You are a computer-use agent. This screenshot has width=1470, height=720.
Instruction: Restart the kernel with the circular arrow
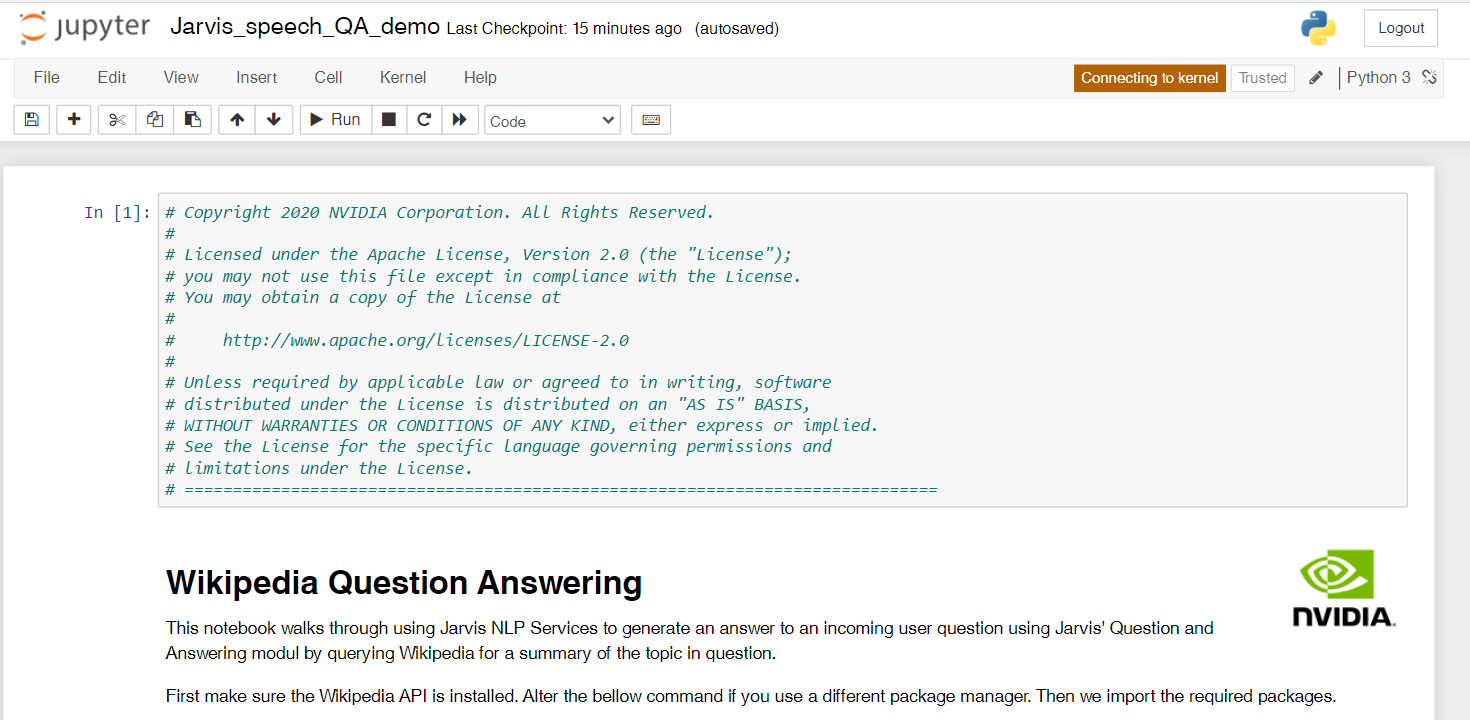(424, 120)
